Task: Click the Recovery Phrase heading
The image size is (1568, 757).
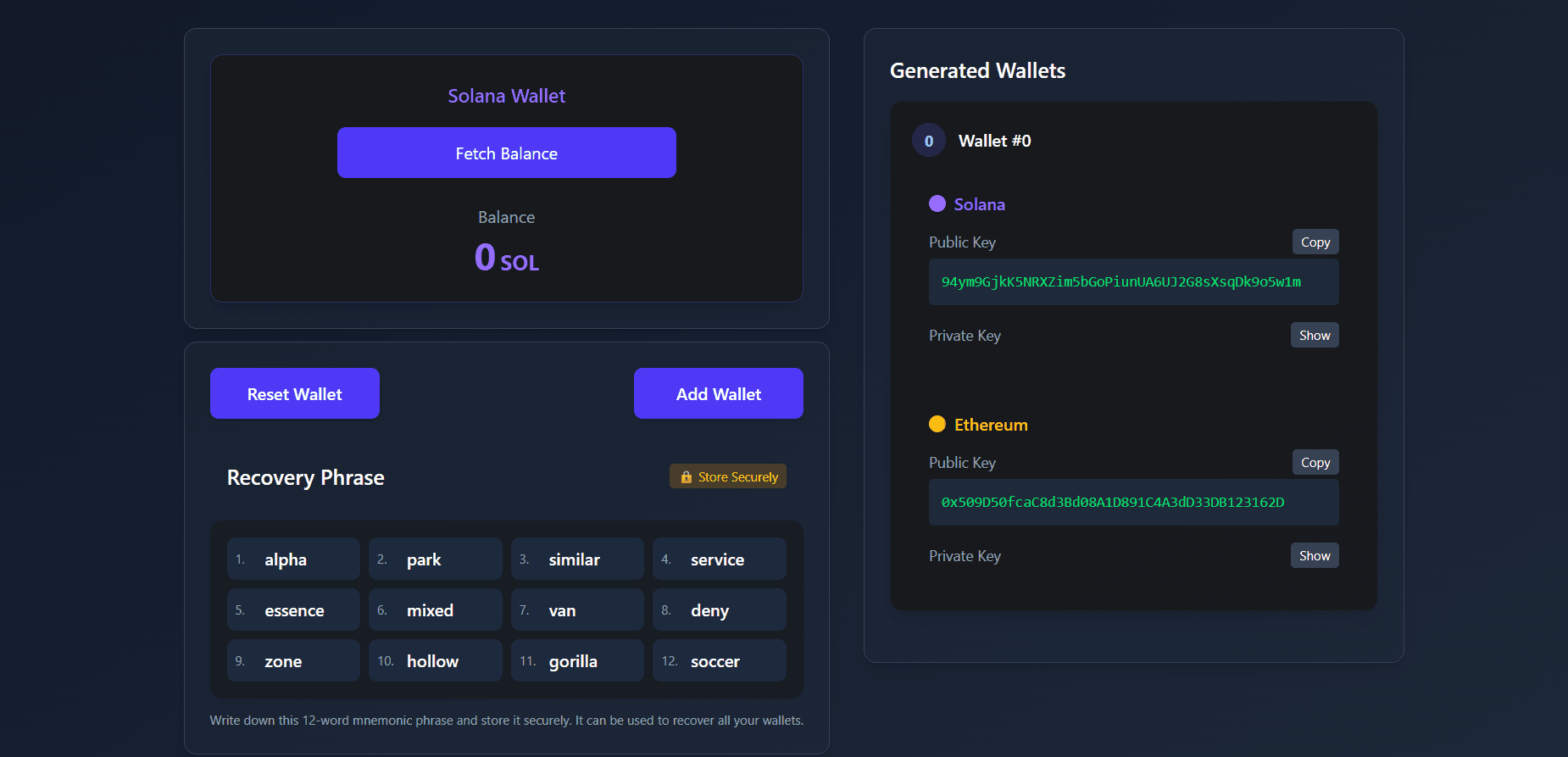Action: tap(305, 477)
